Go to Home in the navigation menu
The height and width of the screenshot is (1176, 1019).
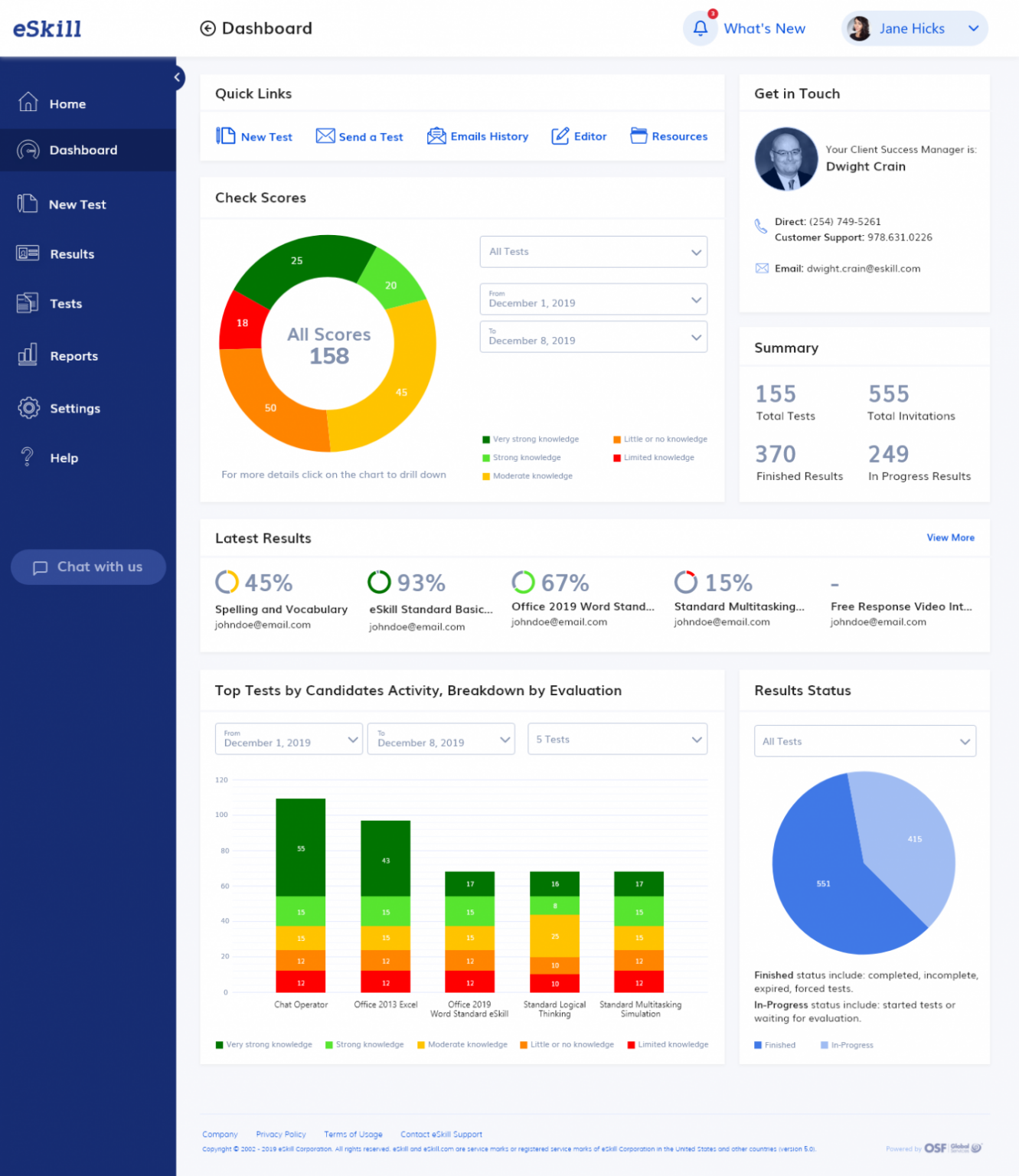[x=28, y=101]
